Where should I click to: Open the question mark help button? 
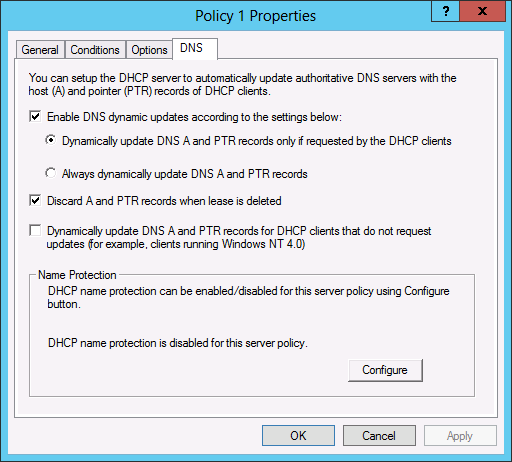coord(445,11)
